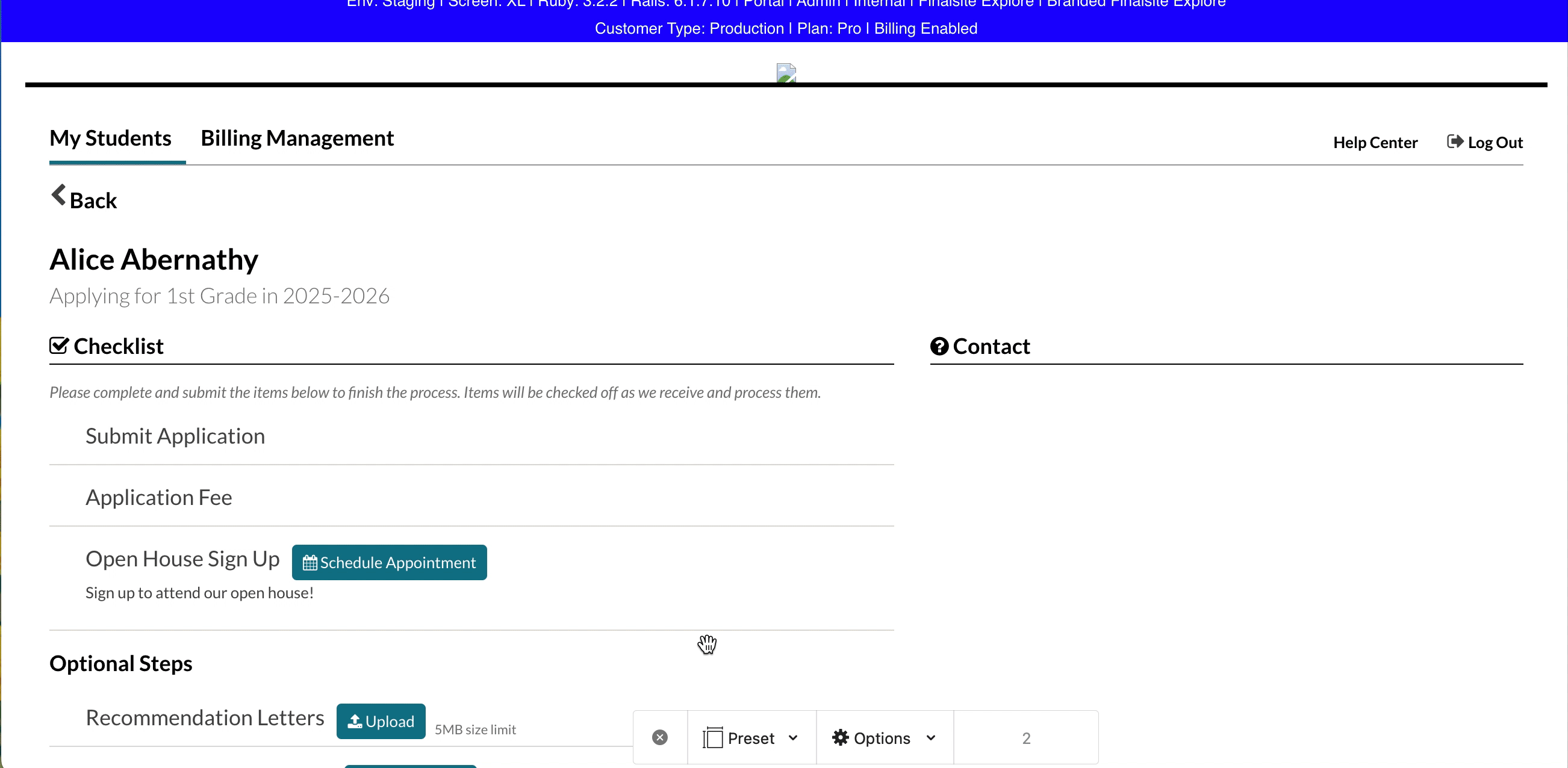Click the Back chevron arrow icon

click(58, 196)
